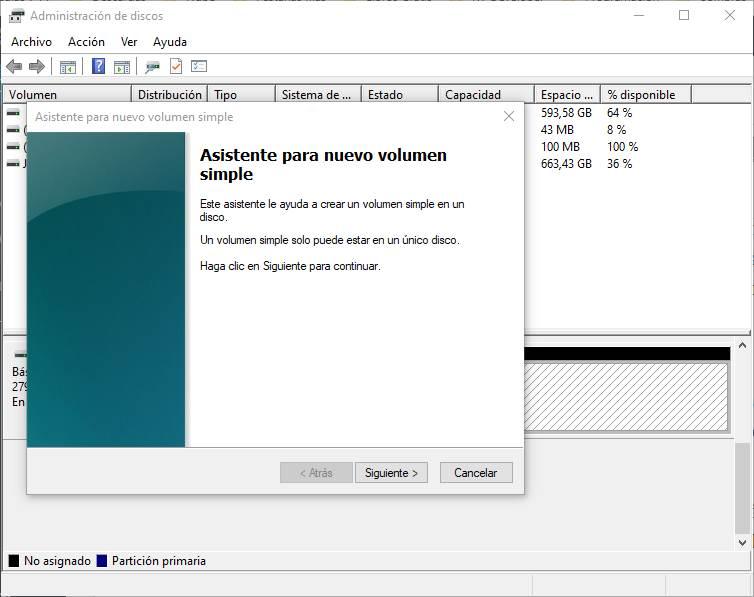Click the properties checkmark toolbar icon
This screenshot has height=597, width=754.
click(176, 66)
